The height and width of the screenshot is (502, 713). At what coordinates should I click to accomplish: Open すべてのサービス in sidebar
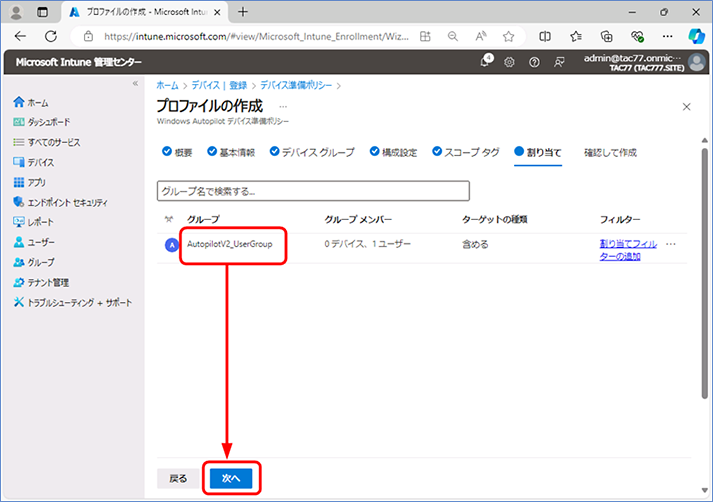47,142
